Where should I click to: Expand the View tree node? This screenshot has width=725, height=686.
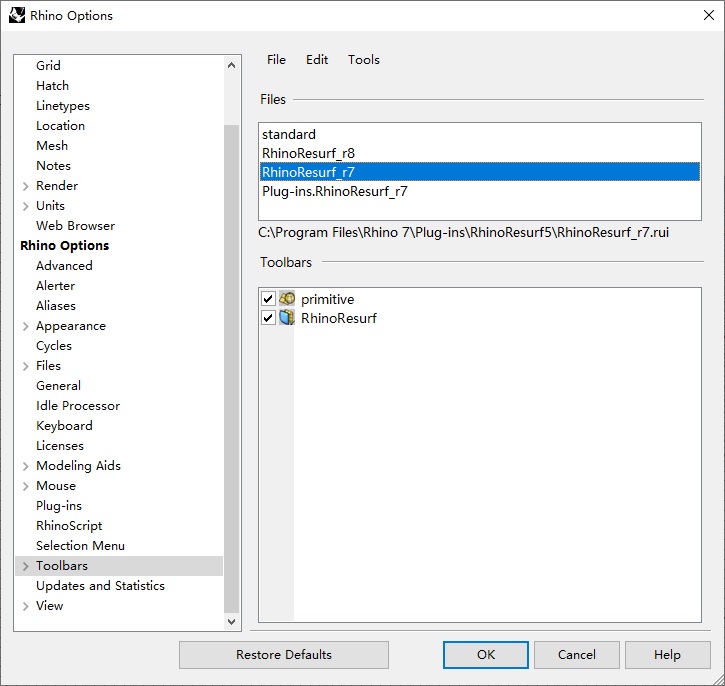(26, 606)
